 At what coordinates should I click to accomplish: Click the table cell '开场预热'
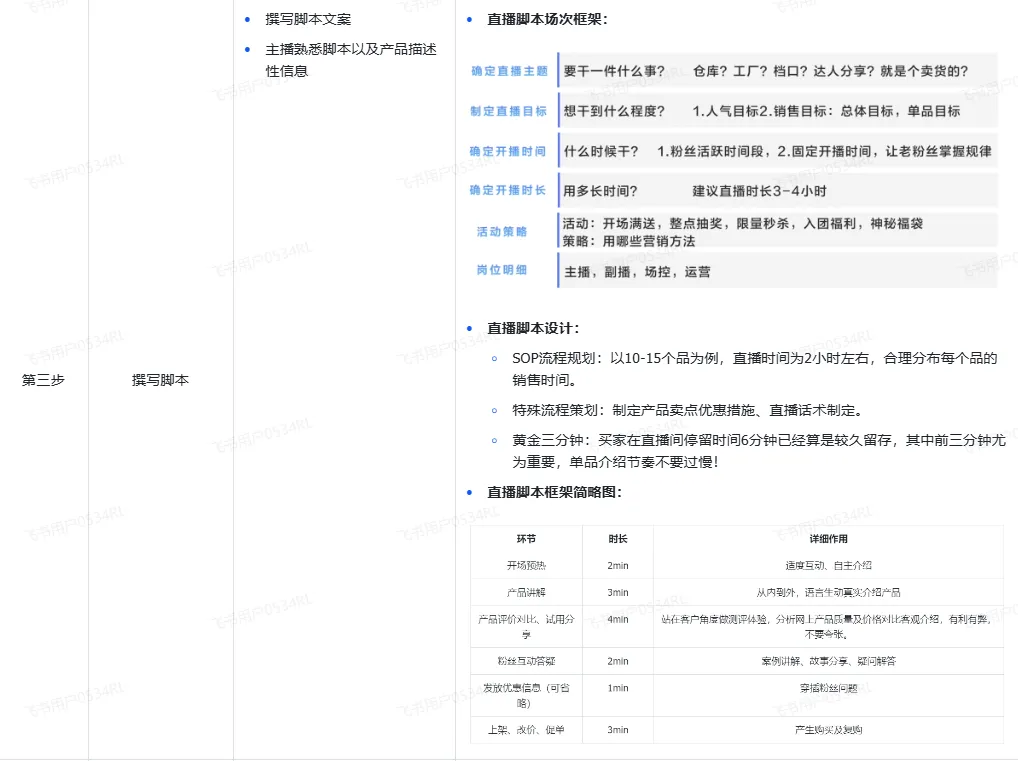click(x=527, y=566)
